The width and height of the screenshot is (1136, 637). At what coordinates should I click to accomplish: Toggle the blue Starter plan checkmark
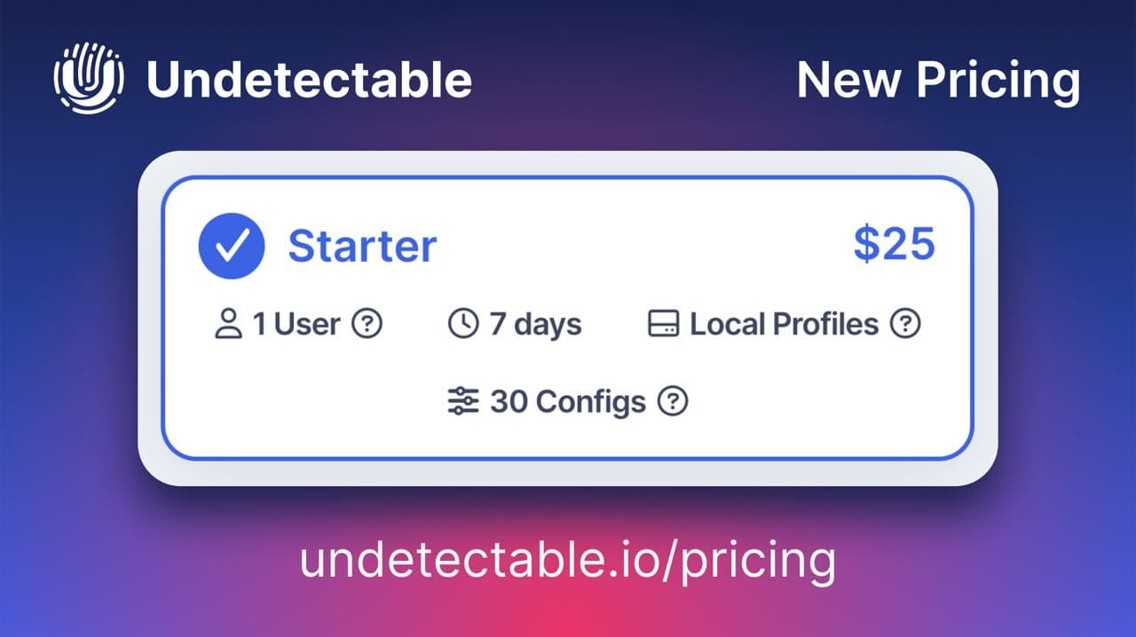click(232, 246)
